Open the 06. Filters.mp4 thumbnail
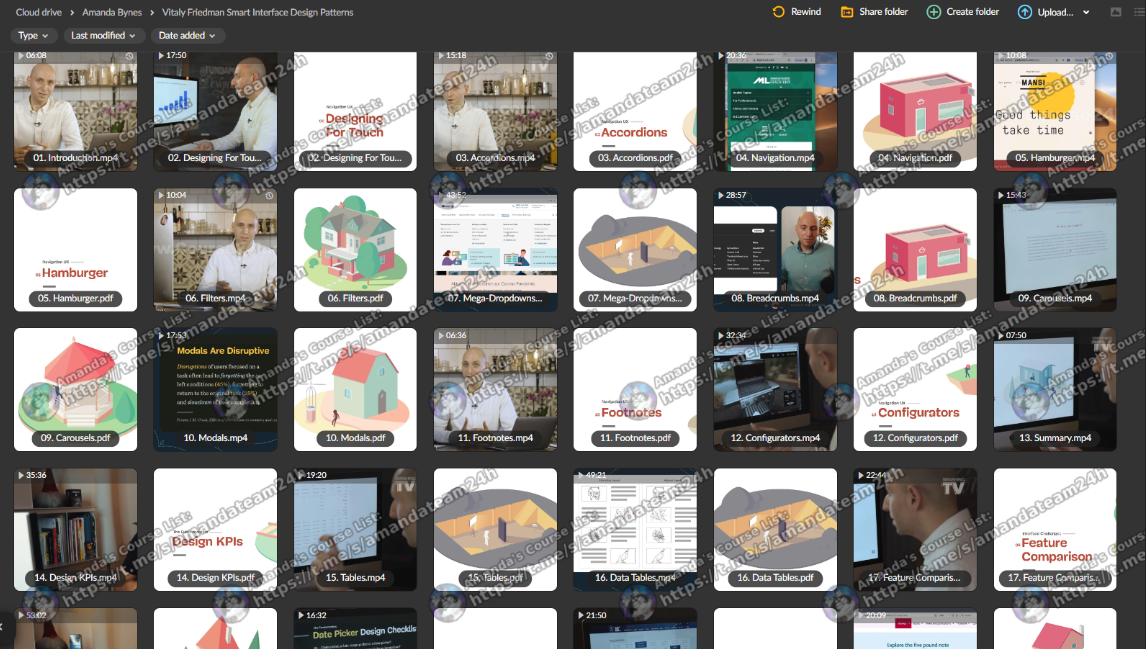The width and height of the screenshot is (1146, 649). click(215, 249)
